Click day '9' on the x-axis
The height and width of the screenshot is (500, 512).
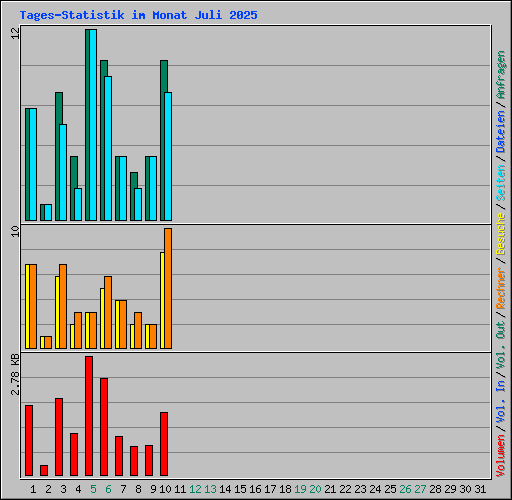[153, 489]
